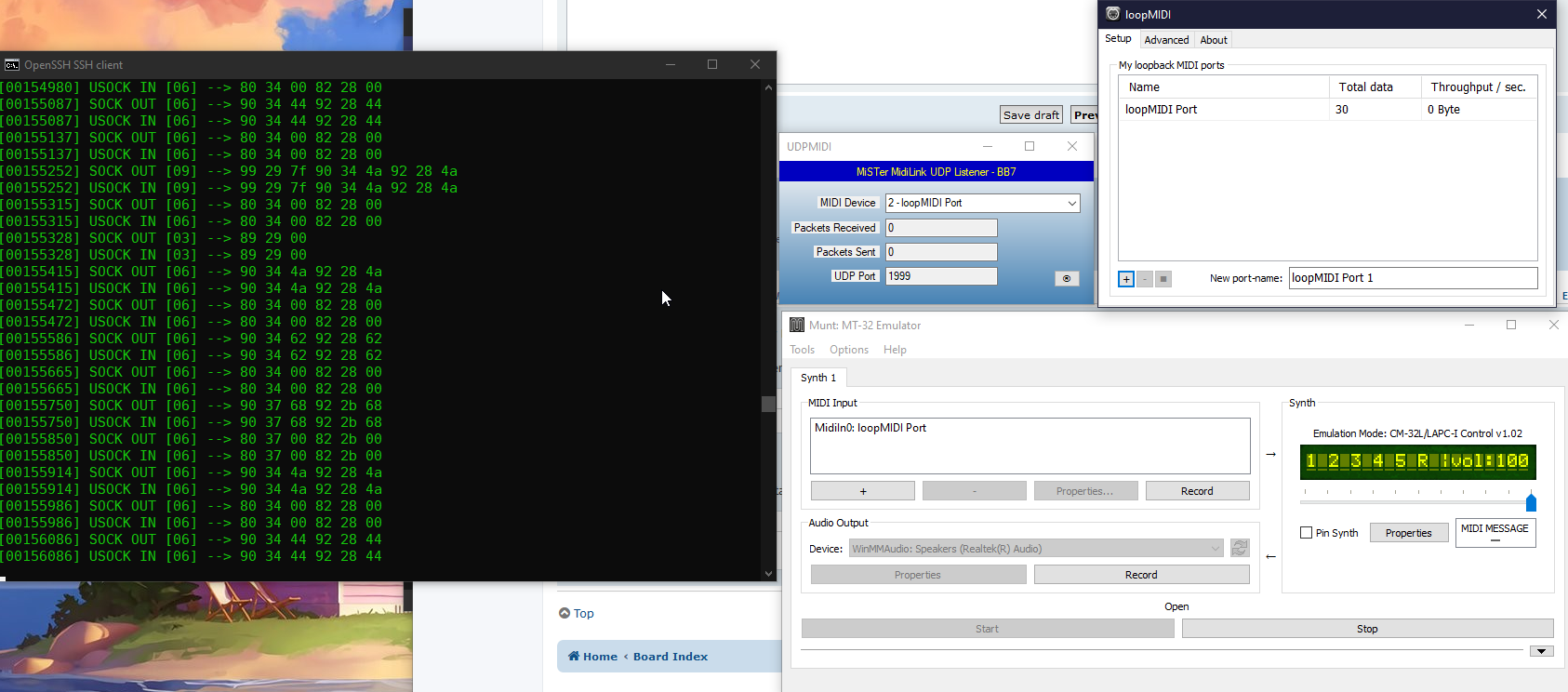Image resolution: width=1568 pixels, height=692 pixels.
Task: Open the Tools menu in Munt
Action: tap(802, 350)
